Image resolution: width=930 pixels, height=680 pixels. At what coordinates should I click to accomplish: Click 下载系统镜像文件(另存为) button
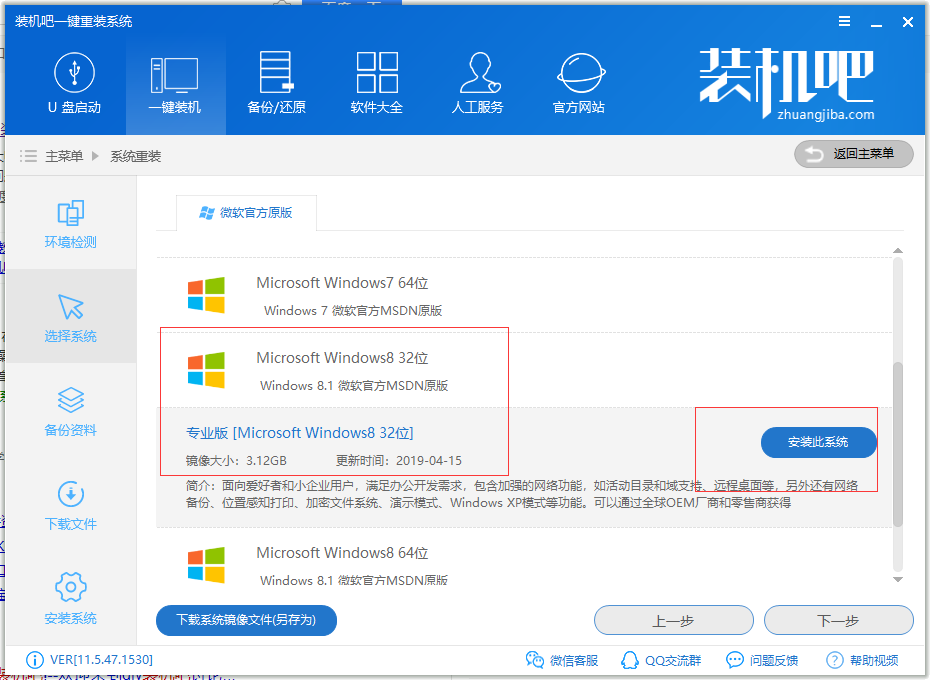[246, 620]
